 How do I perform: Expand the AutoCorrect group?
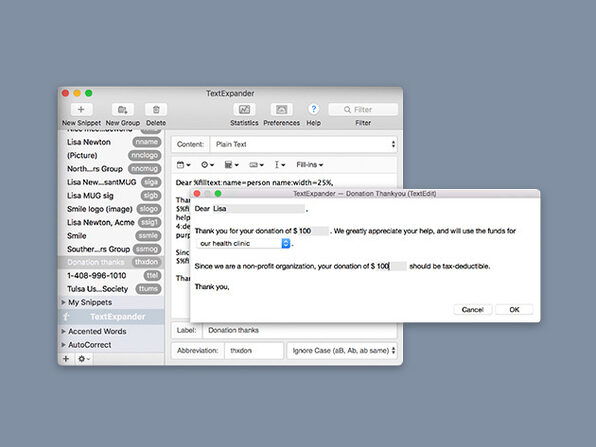point(63,345)
